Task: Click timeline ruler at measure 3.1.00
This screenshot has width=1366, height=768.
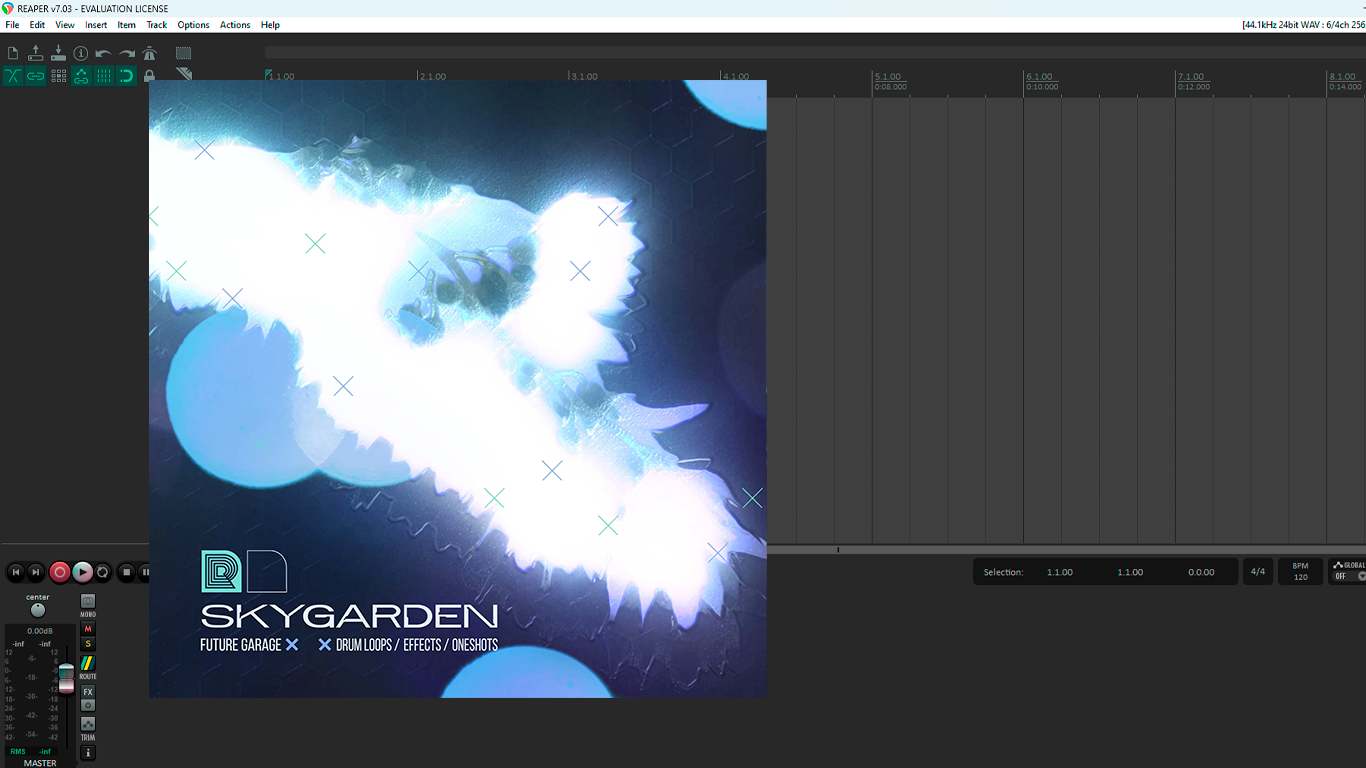Action: click(x=584, y=77)
